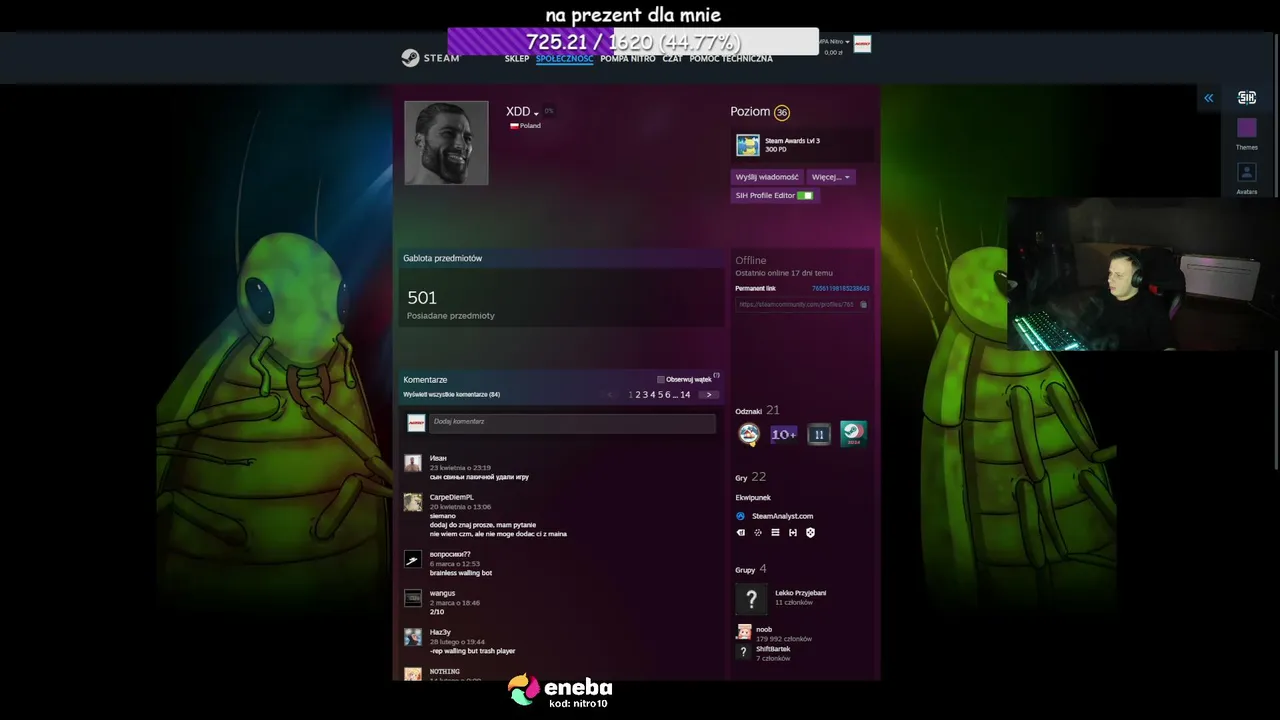Image resolution: width=1280 pixels, height=720 pixels.
Task: Click the fourth icon below SteamAnalyst.com
Action: tap(793, 533)
